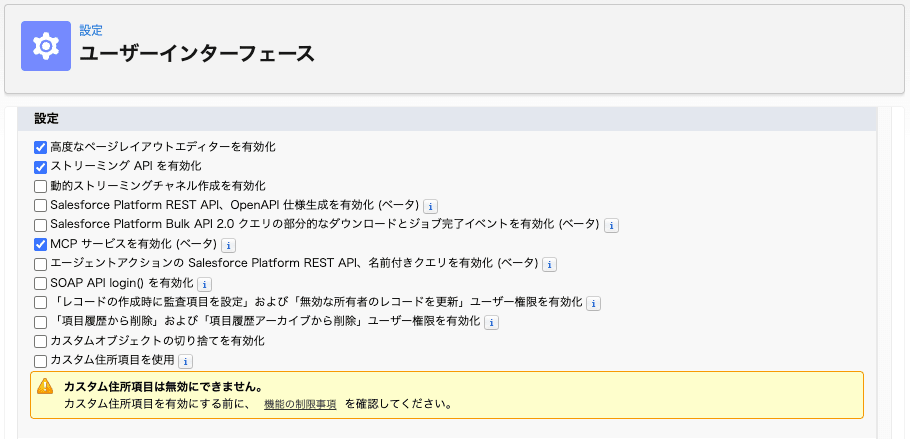Open info icon for OpenAPI 仕様生成 option
The image size is (910, 439).
430,206
